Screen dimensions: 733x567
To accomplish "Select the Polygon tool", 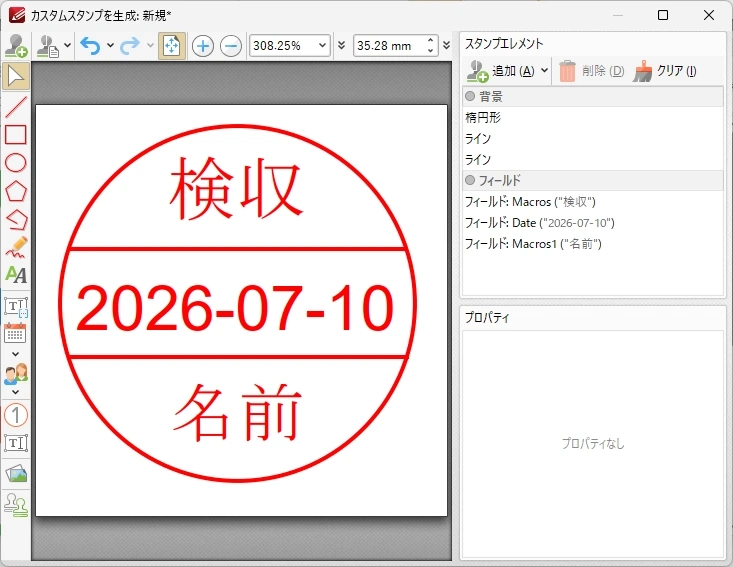I will point(16,191).
